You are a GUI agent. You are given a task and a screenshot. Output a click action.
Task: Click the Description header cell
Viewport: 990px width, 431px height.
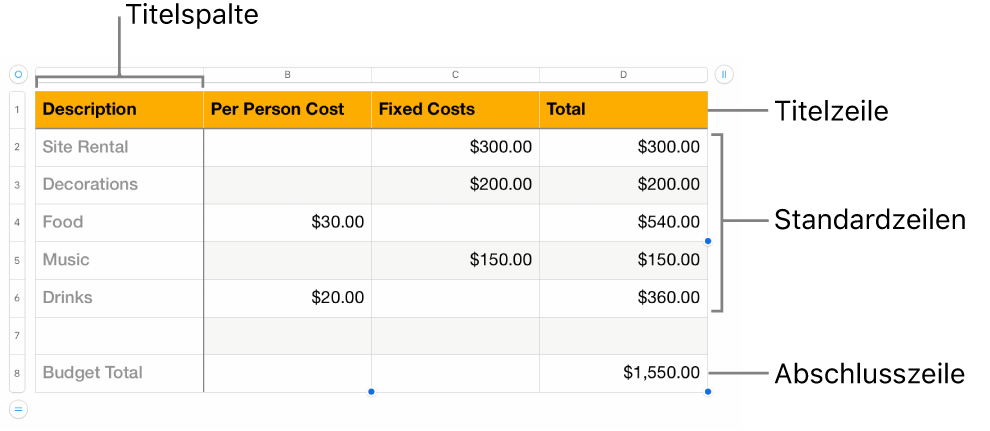click(119, 109)
